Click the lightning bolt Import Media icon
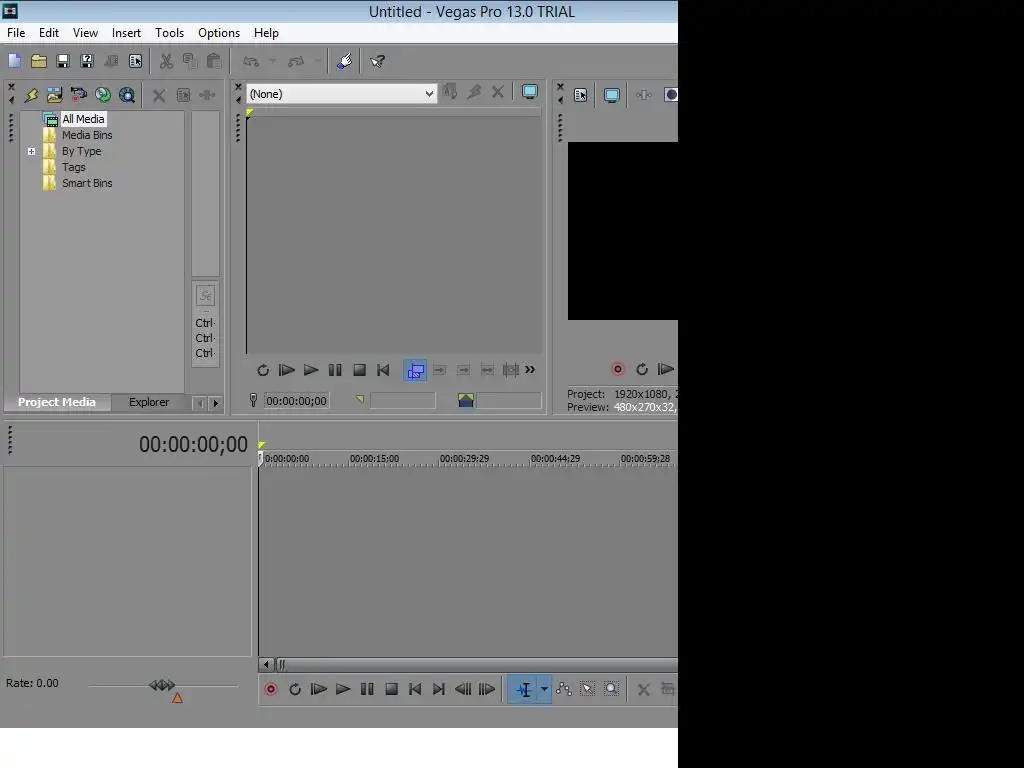1024x768 pixels. click(31, 95)
